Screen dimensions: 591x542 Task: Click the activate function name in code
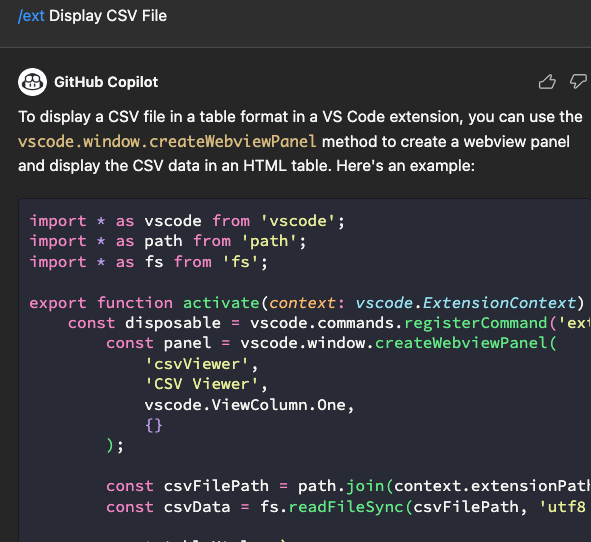pyautogui.click(x=221, y=303)
